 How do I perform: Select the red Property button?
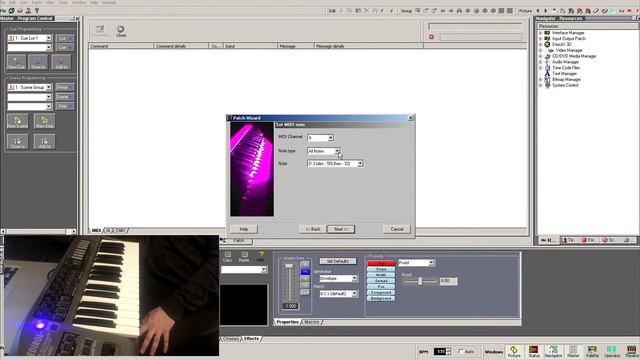[x=381, y=263]
